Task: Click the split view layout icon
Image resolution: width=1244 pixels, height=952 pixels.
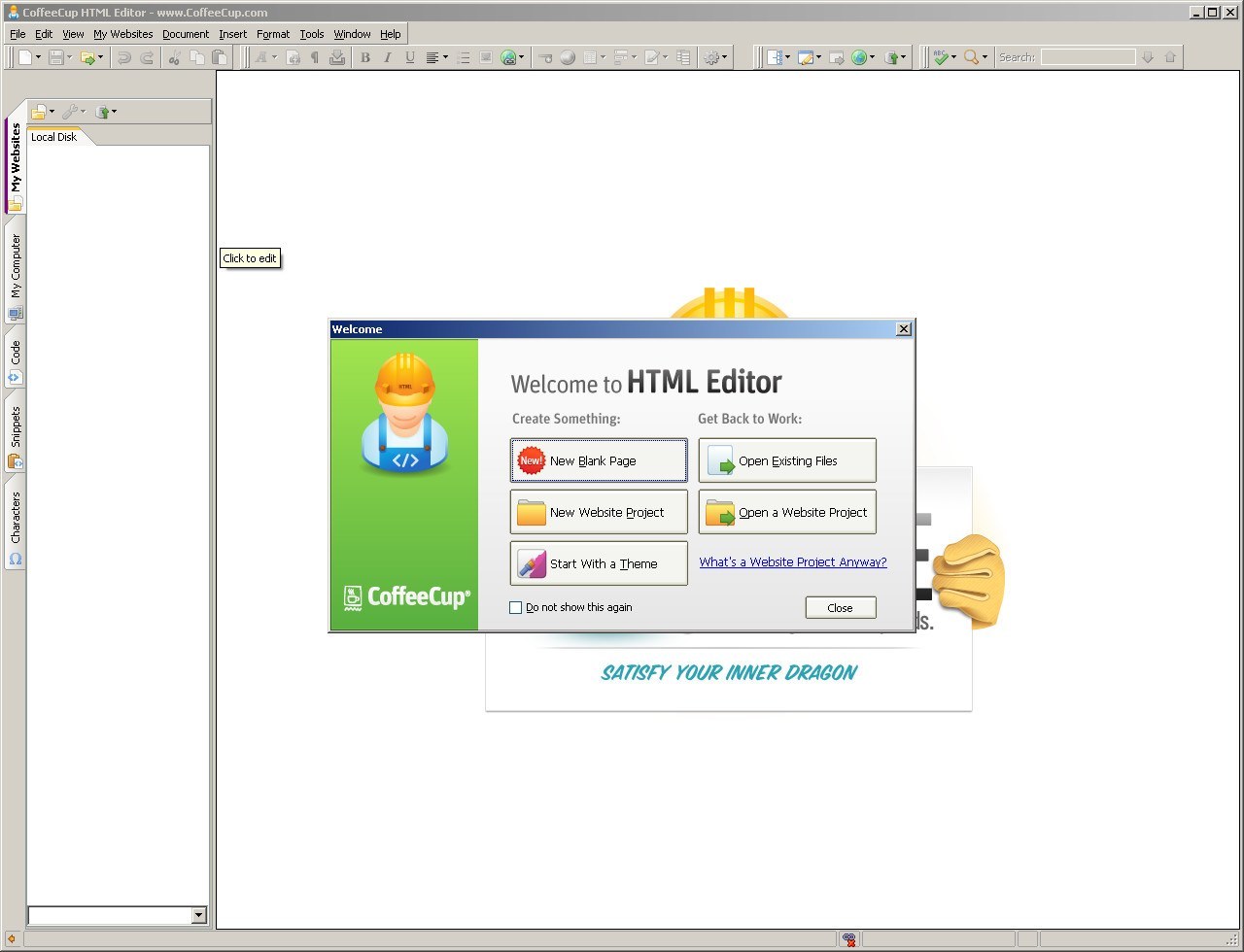Action: [x=777, y=57]
